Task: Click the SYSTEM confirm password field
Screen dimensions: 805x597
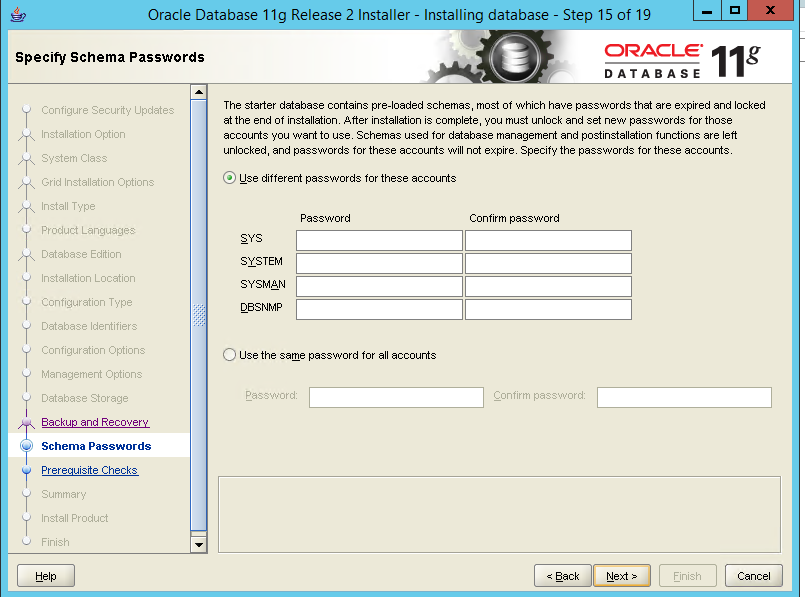Action: [548, 263]
